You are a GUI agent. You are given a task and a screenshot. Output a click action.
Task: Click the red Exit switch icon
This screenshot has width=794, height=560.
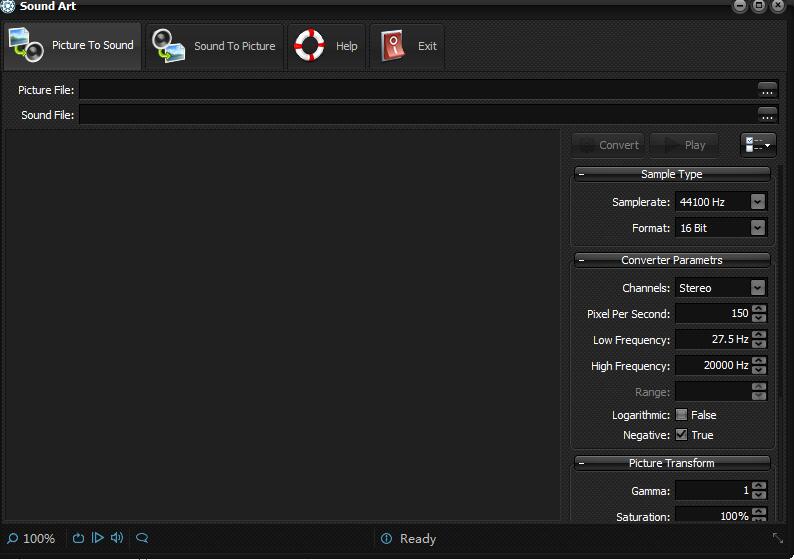coord(393,46)
